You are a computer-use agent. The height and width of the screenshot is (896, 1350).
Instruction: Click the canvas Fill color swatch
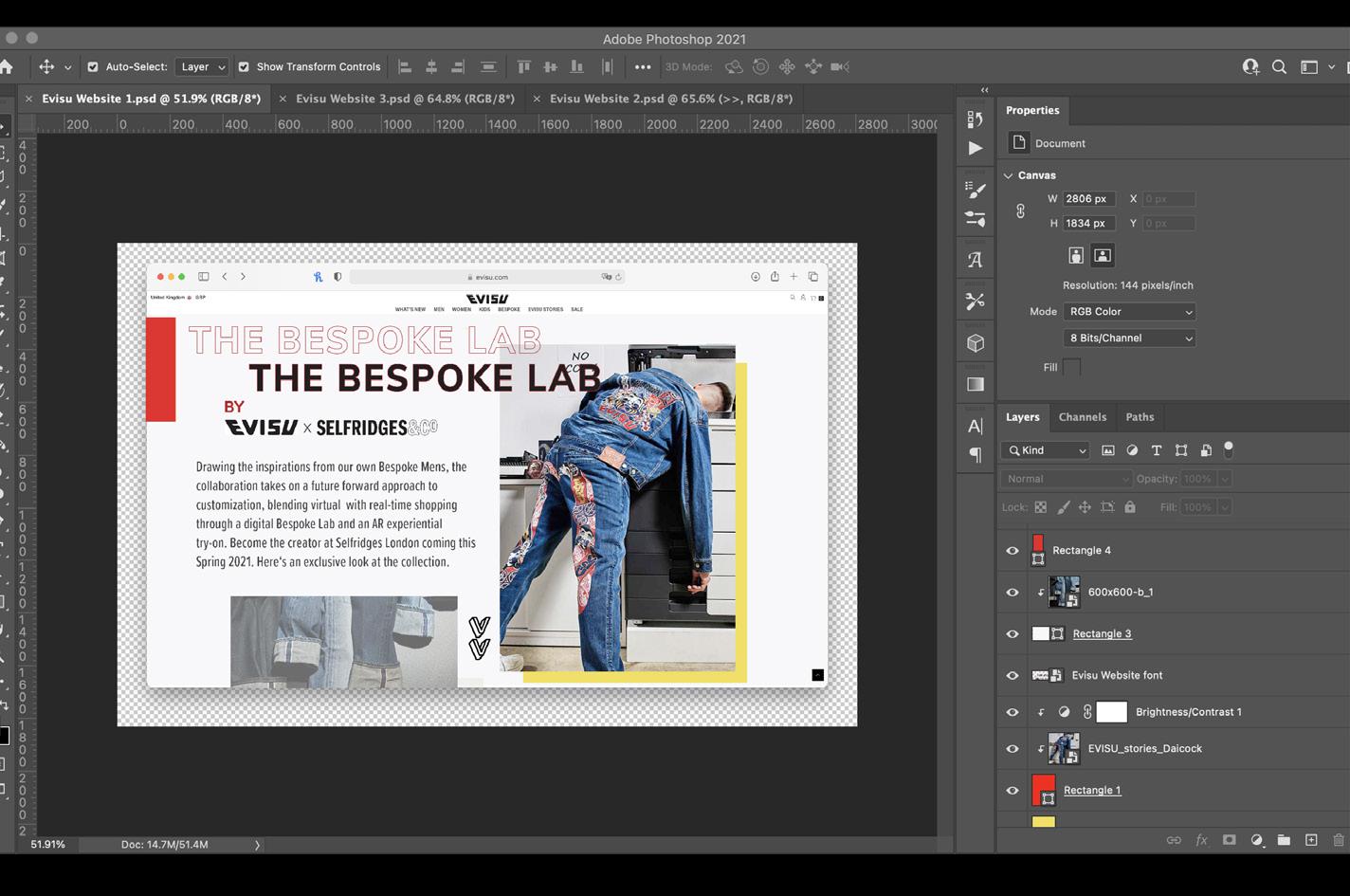coord(1072,367)
